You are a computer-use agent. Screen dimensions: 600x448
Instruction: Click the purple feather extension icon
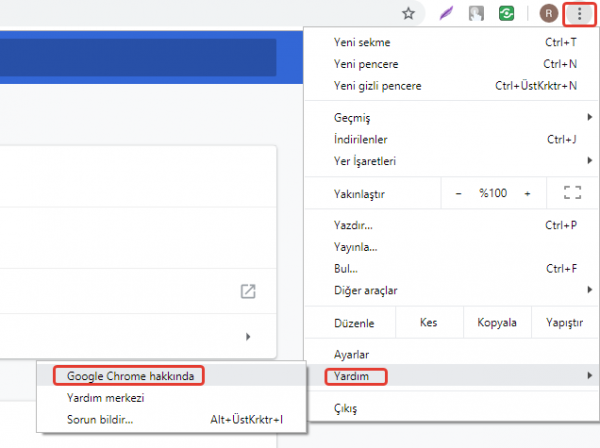coord(446,13)
